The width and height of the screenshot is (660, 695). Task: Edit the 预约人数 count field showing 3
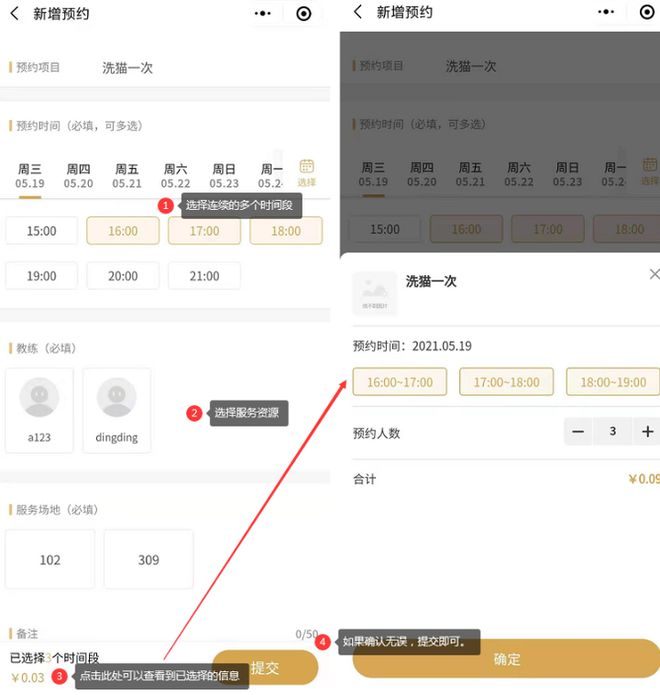click(613, 431)
